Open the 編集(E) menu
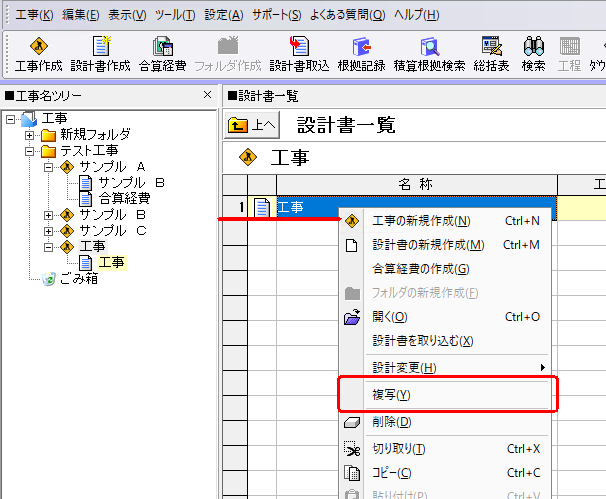This screenshot has height=499, width=606. point(80,15)
